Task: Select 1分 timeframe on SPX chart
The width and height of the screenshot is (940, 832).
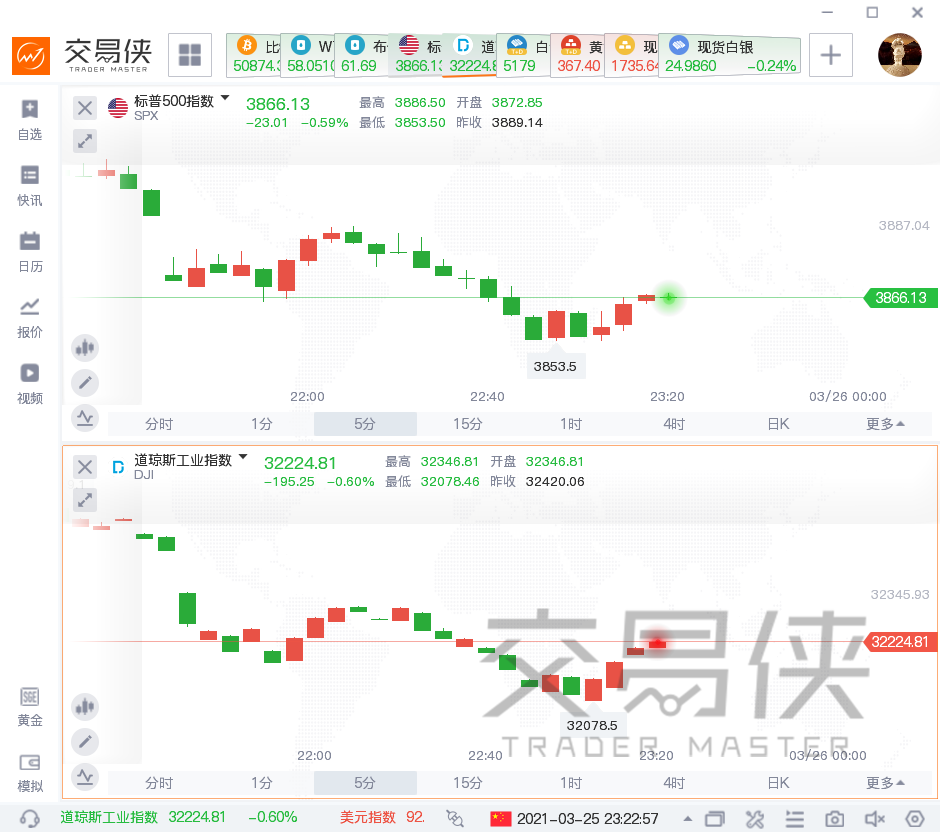Action: coord(262,424)
